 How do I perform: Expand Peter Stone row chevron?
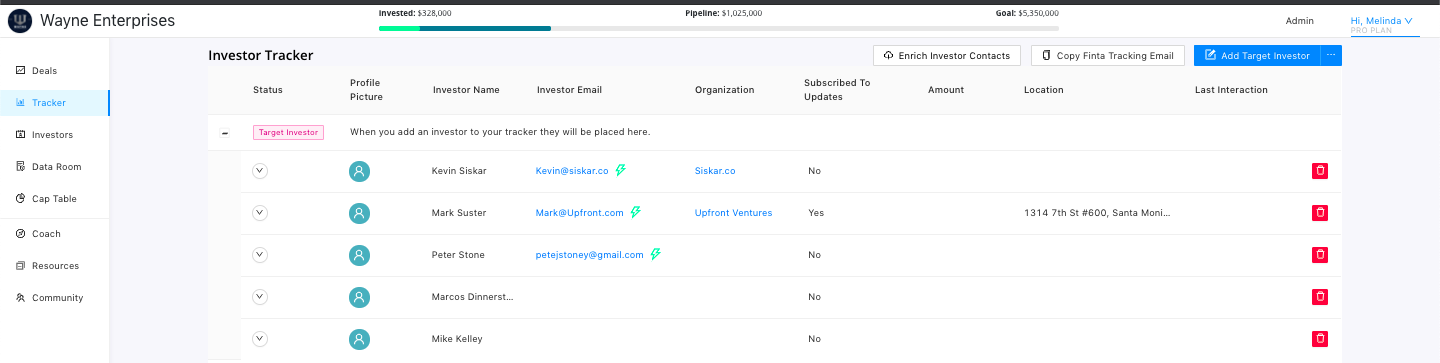[x=260, y=254]
